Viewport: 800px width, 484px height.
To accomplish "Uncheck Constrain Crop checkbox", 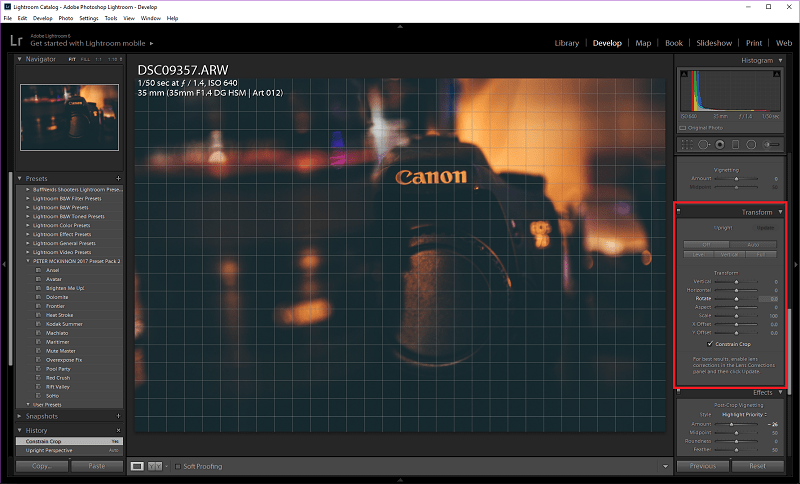I will point(710,344).
